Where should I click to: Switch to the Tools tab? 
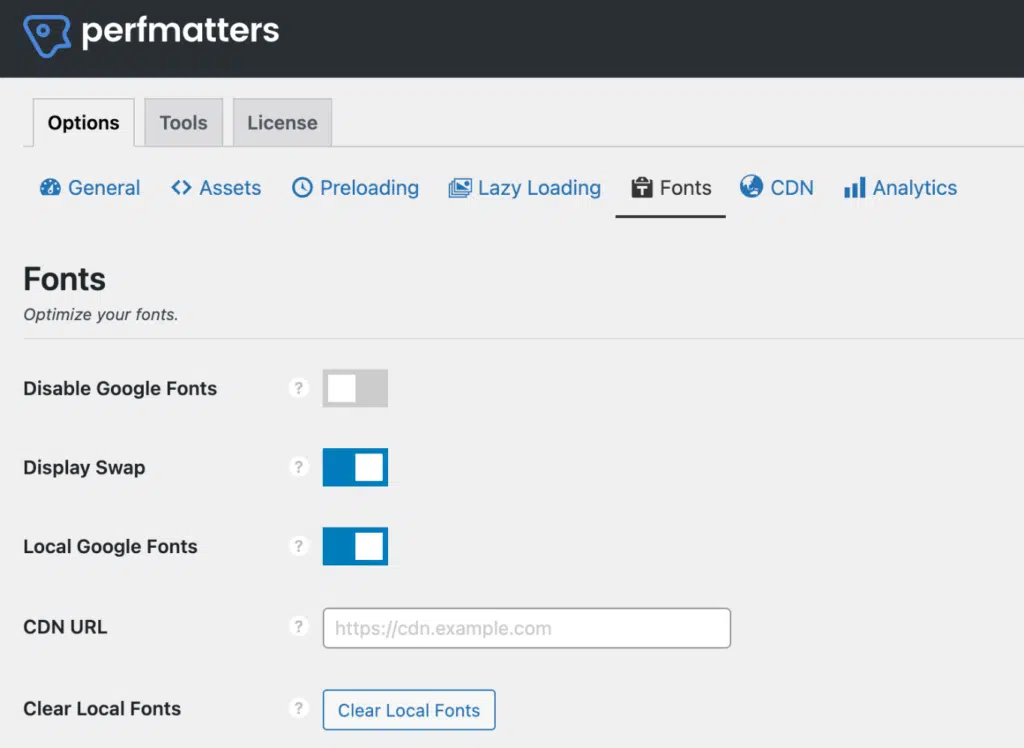184,123
